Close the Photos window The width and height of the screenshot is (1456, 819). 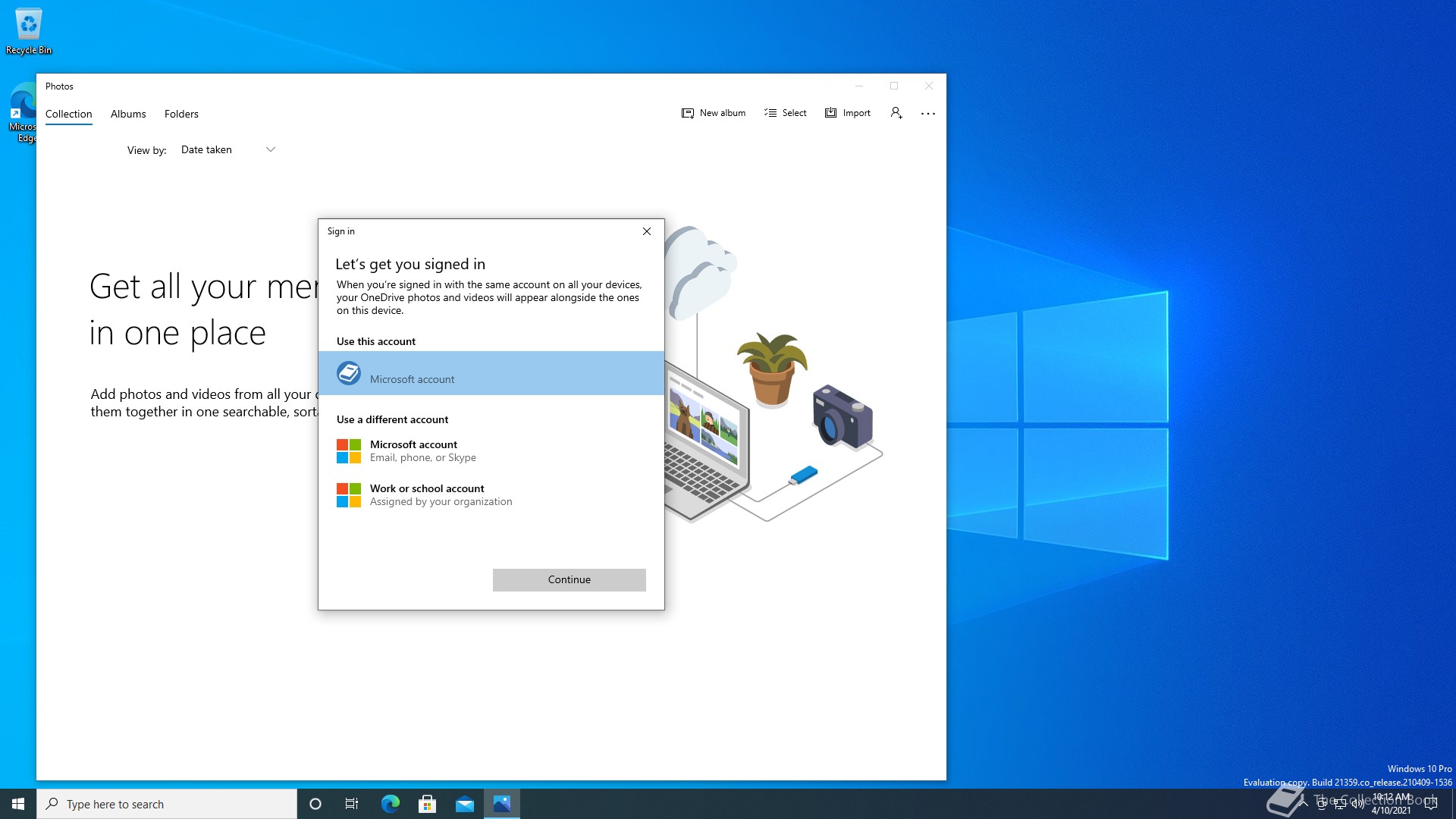click(x=929, y=86)
